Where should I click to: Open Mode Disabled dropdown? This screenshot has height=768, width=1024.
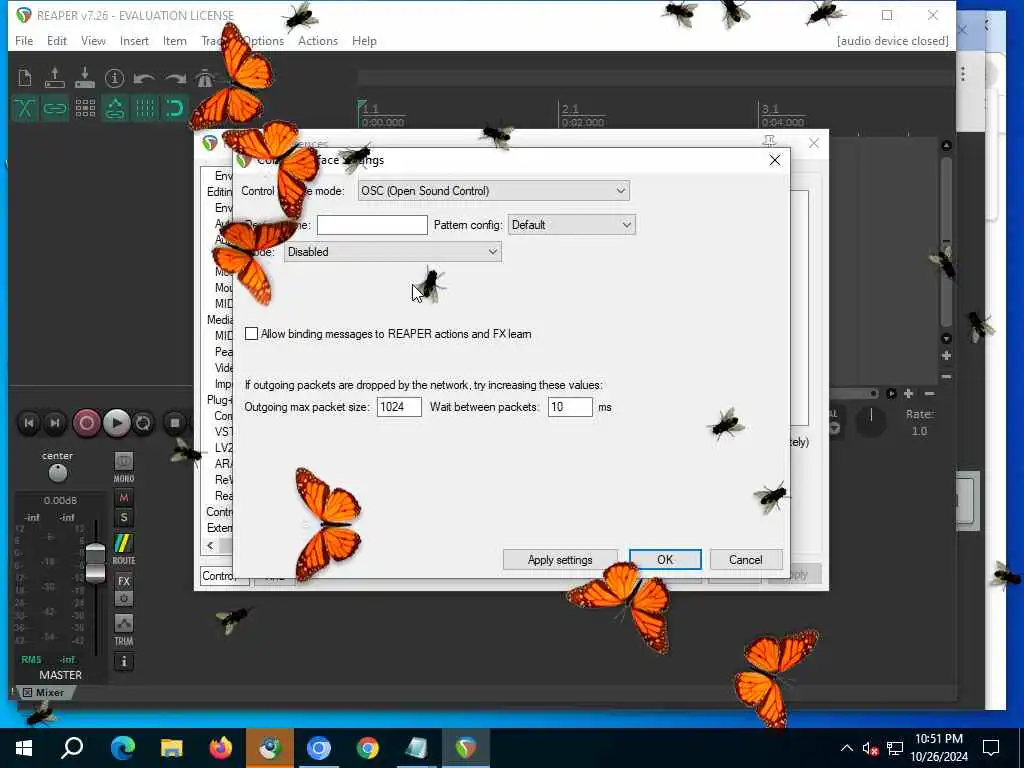click(x=392, y=252)
